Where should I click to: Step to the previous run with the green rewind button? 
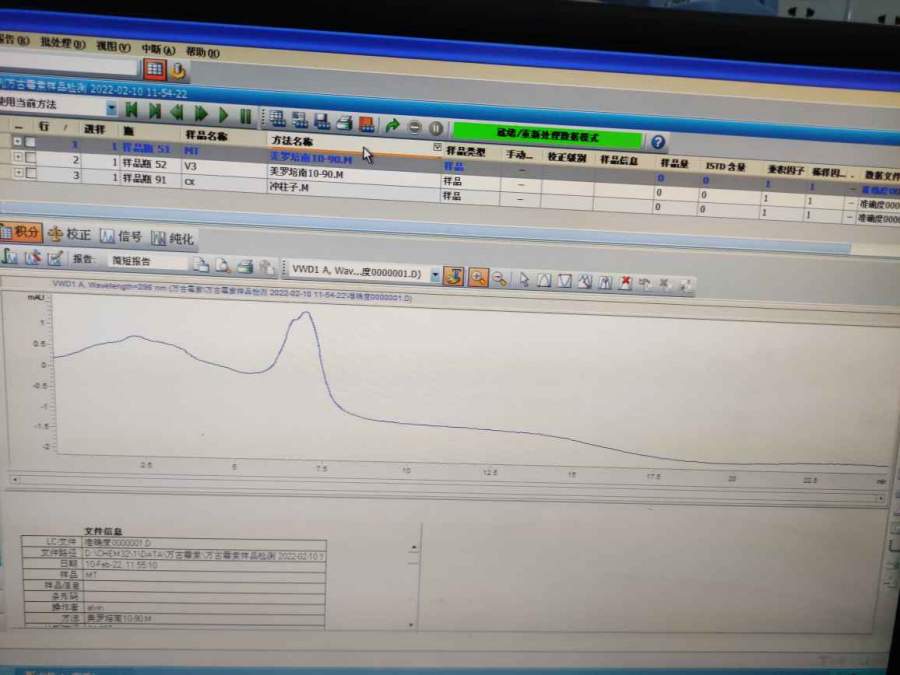[x=177, y=112]
